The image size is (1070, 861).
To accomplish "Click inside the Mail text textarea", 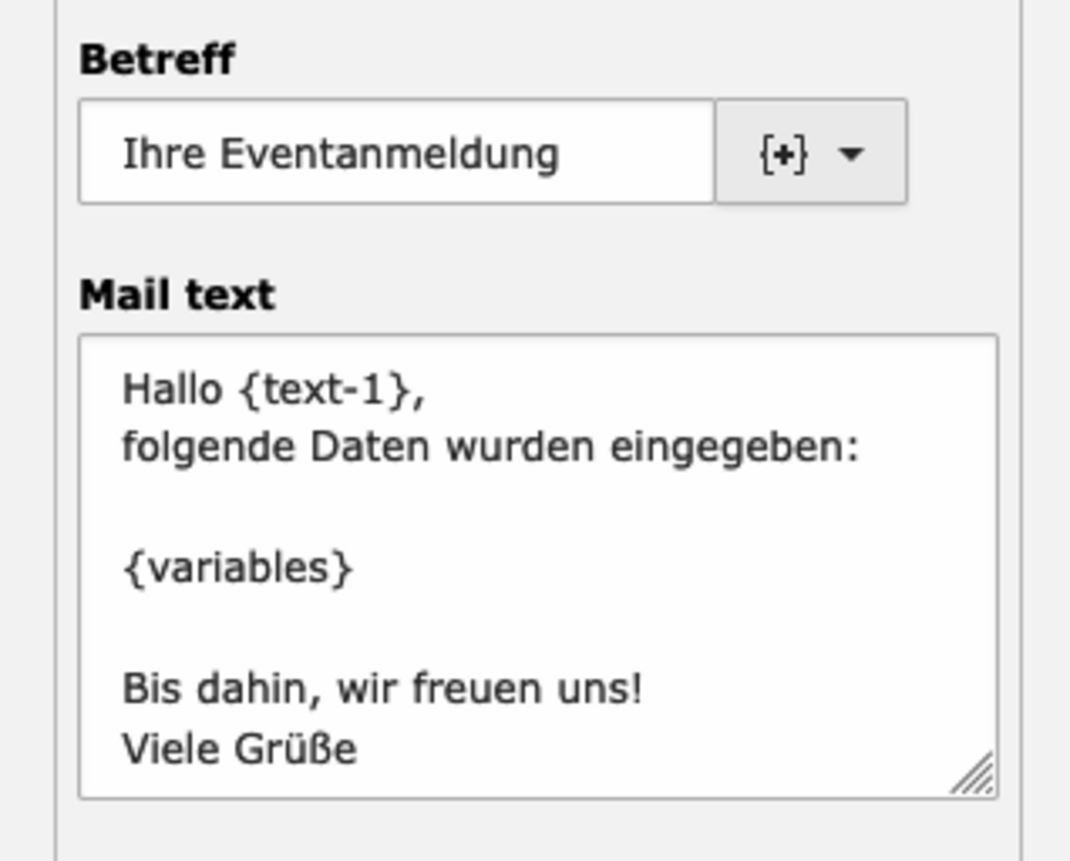I will click(x=538, y=566).
